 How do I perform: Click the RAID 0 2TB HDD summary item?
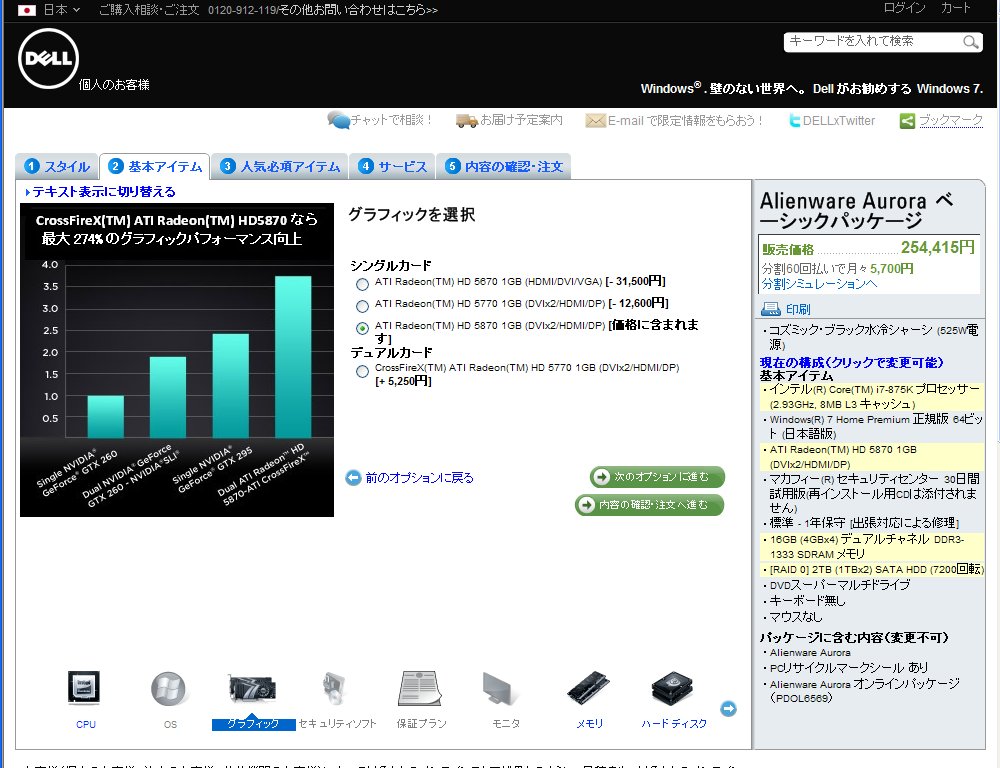[874, 570]
